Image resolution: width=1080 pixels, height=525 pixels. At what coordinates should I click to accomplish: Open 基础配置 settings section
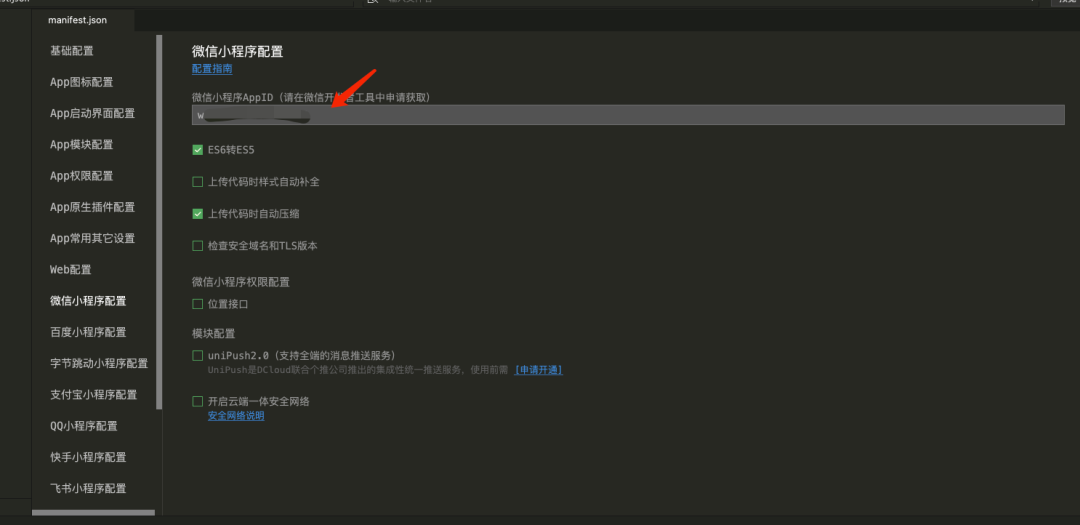(72, 51)
